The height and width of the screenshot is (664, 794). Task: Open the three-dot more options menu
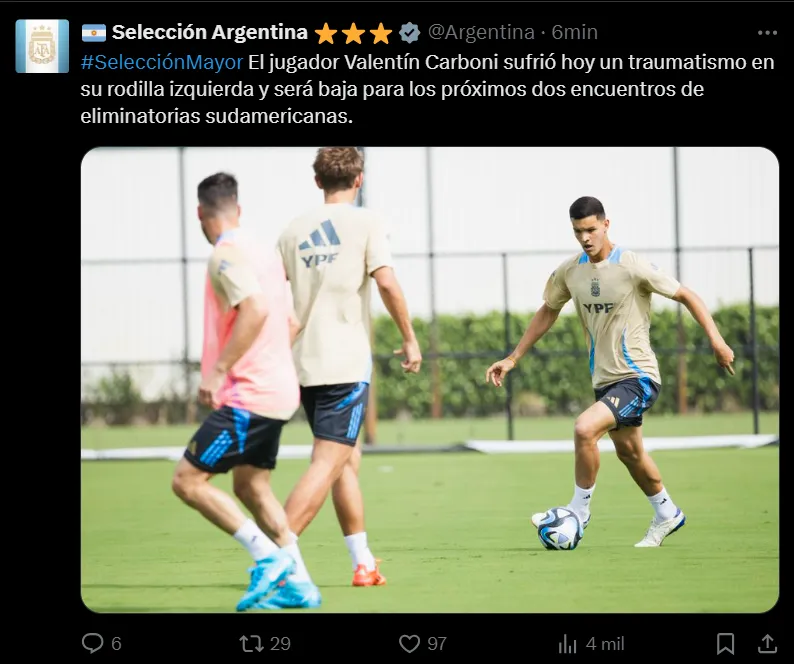tap(767, 33)
